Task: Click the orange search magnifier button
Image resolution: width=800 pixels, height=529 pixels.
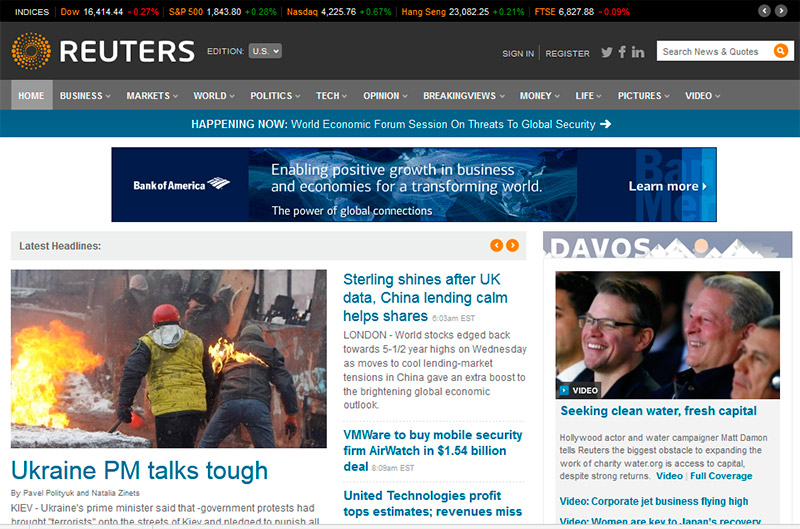Action: 781,51
